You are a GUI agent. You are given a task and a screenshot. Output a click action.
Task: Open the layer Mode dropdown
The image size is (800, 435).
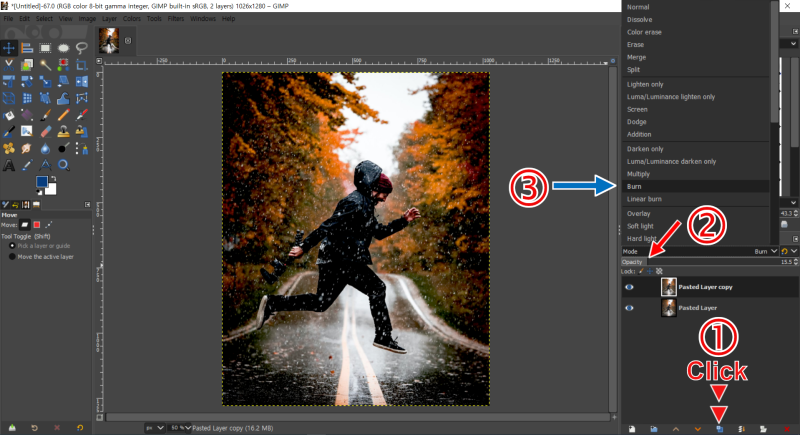pyautogui.click(x=699, y=251)
